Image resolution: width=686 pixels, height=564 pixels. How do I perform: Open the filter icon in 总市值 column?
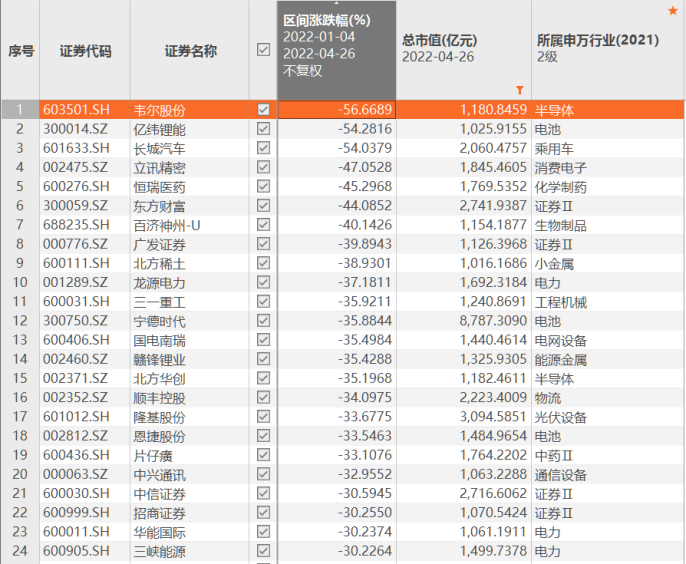[519, 89]
